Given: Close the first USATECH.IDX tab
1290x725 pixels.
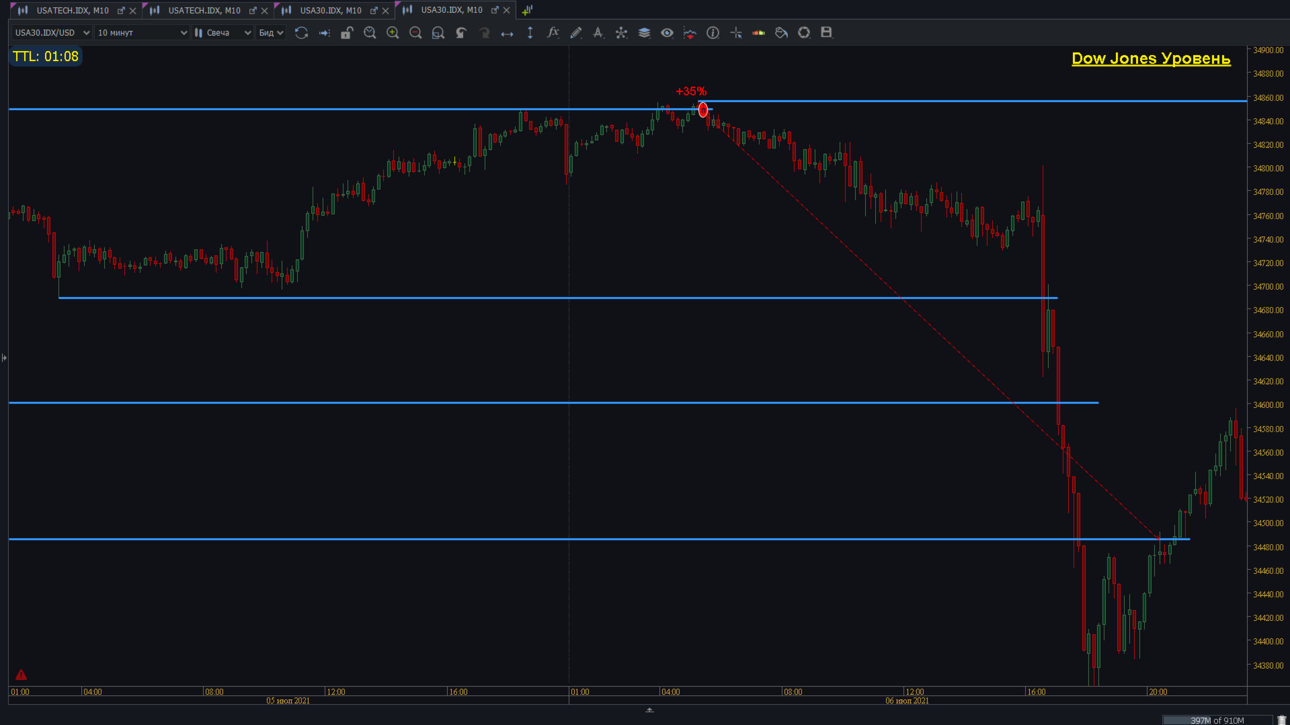Looking at the screenshot, I should pos(133,11).
